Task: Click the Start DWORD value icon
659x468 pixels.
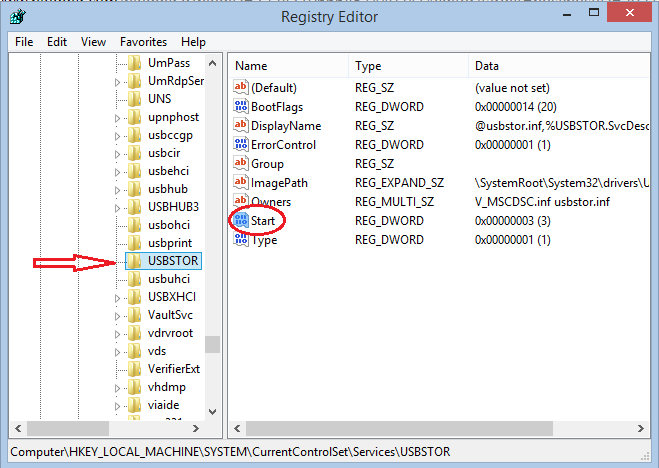Action: [241, 220]
